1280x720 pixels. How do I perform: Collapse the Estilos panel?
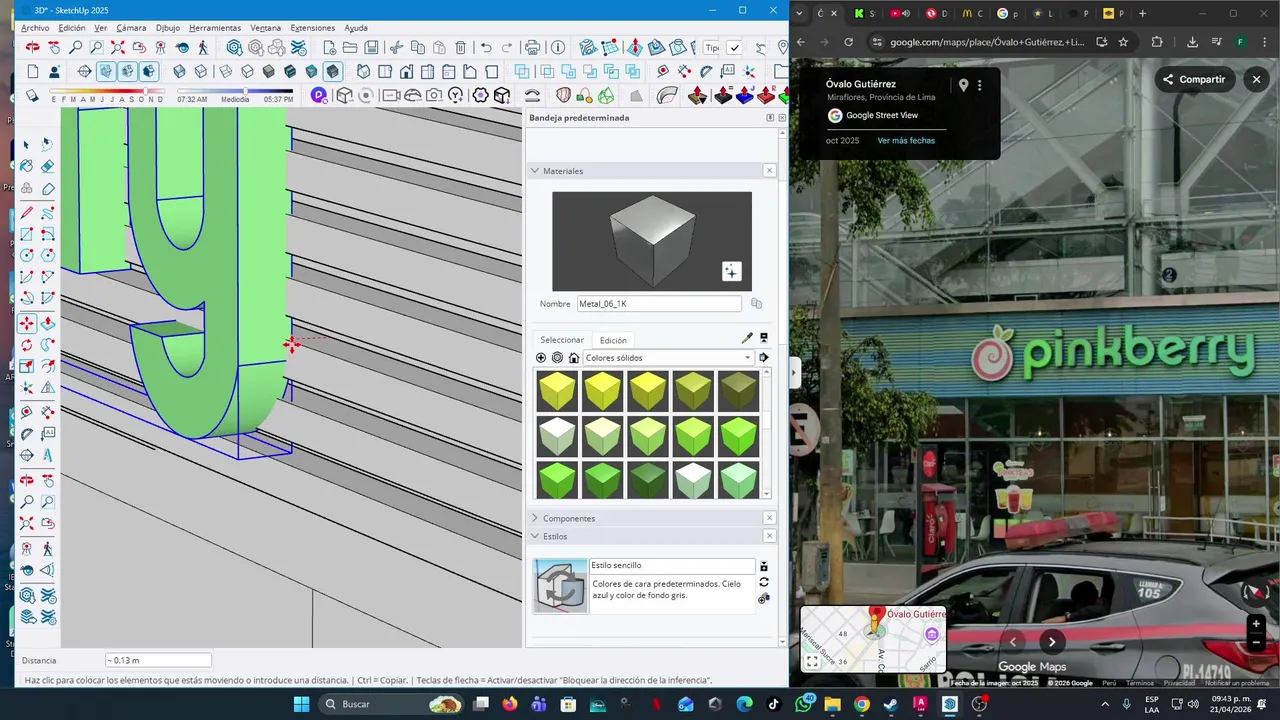coord(535,536)
